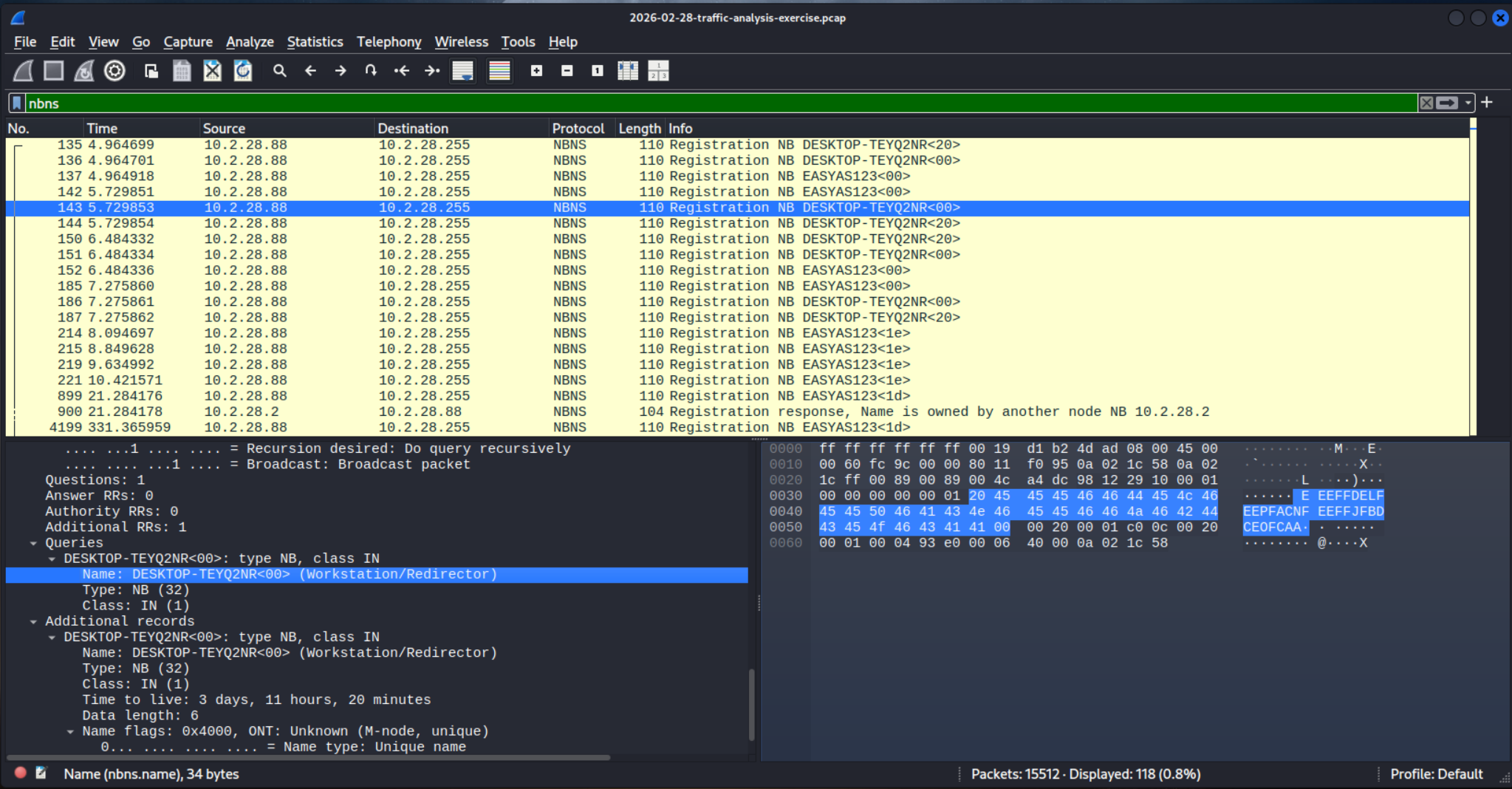This screenshot has height=789, width=1512.
Task: Open the View menu
Action: (103, 42)
